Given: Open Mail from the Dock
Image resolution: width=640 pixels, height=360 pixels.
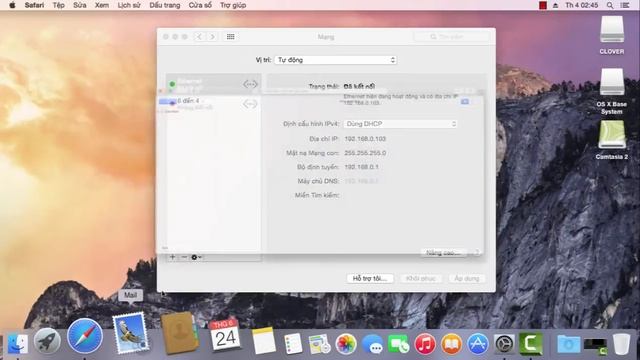Looking at the screenshot, I should click(131, 333).
